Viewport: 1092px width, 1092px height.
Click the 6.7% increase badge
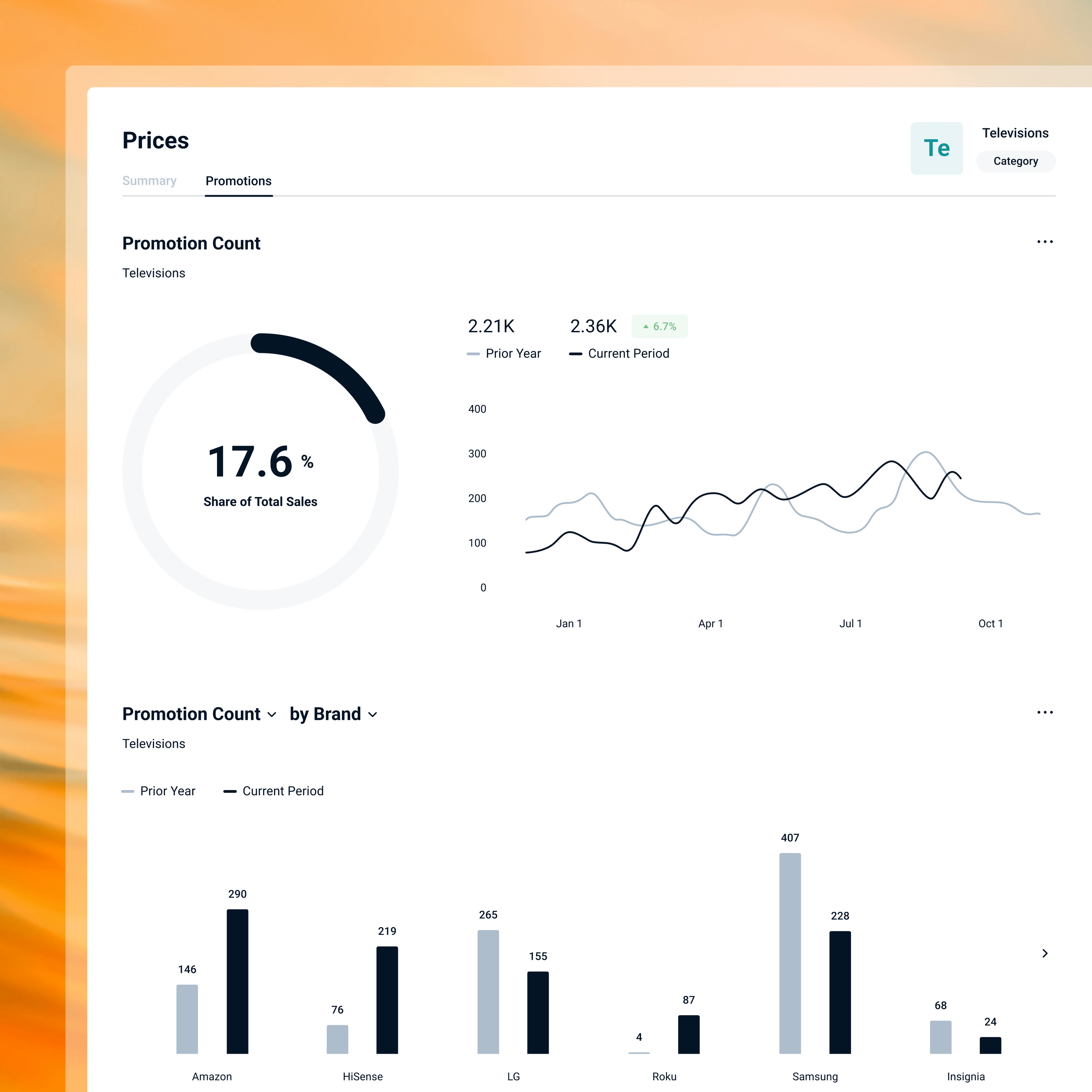[660, 326]
